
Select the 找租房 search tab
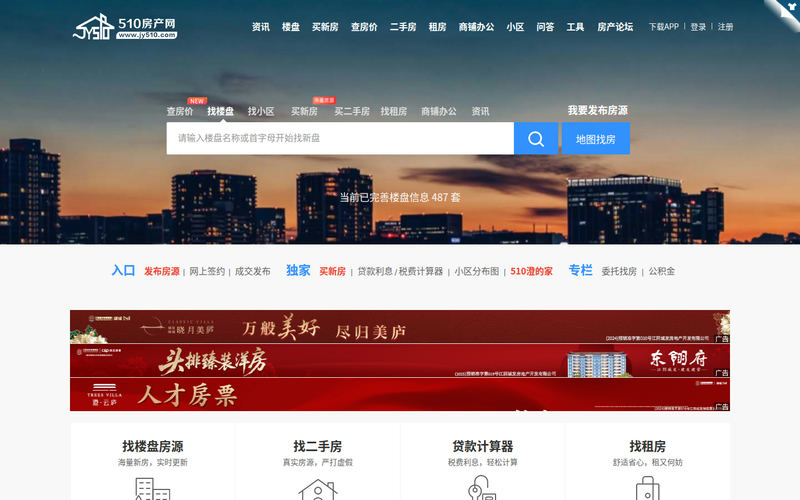(394, 111)
